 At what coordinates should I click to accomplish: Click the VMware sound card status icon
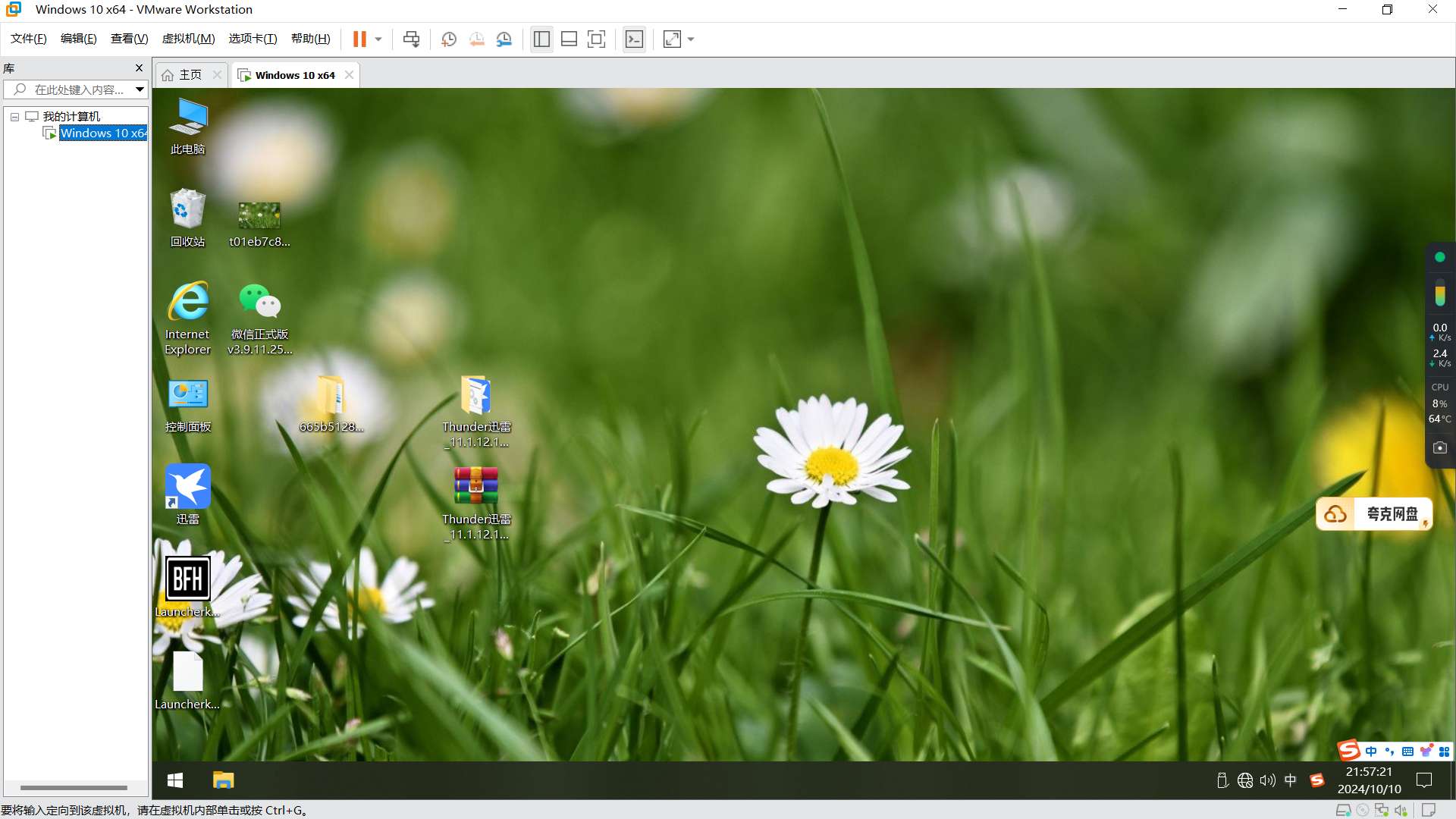click(1401, 811)
